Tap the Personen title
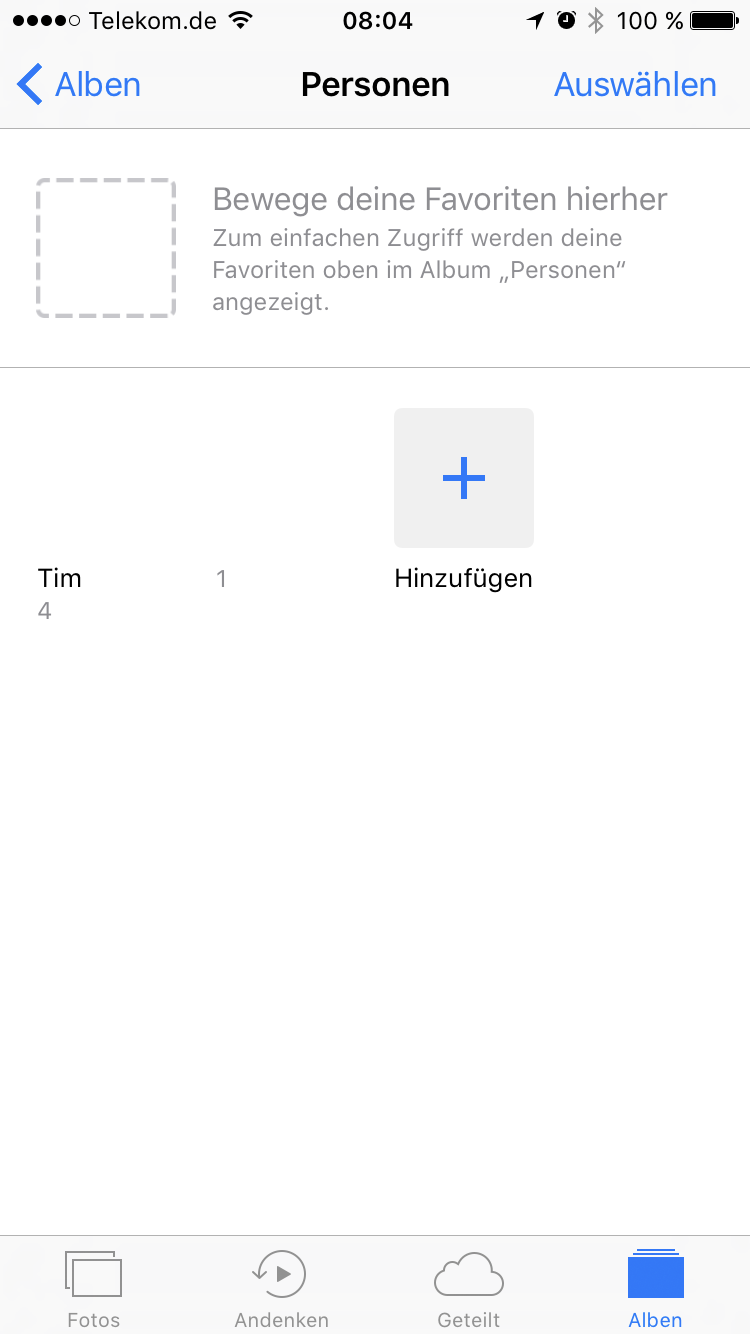 (375, 85)
